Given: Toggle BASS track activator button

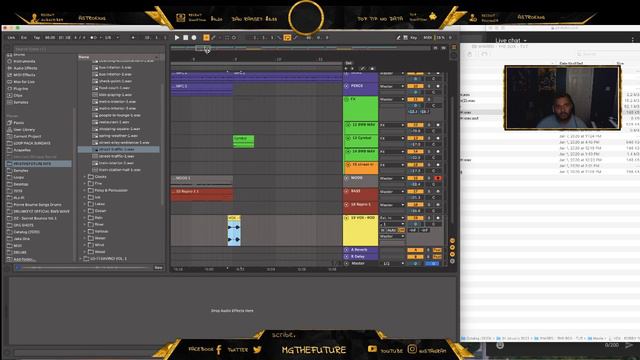Looking at the screenshot, I should click(415, 191).
